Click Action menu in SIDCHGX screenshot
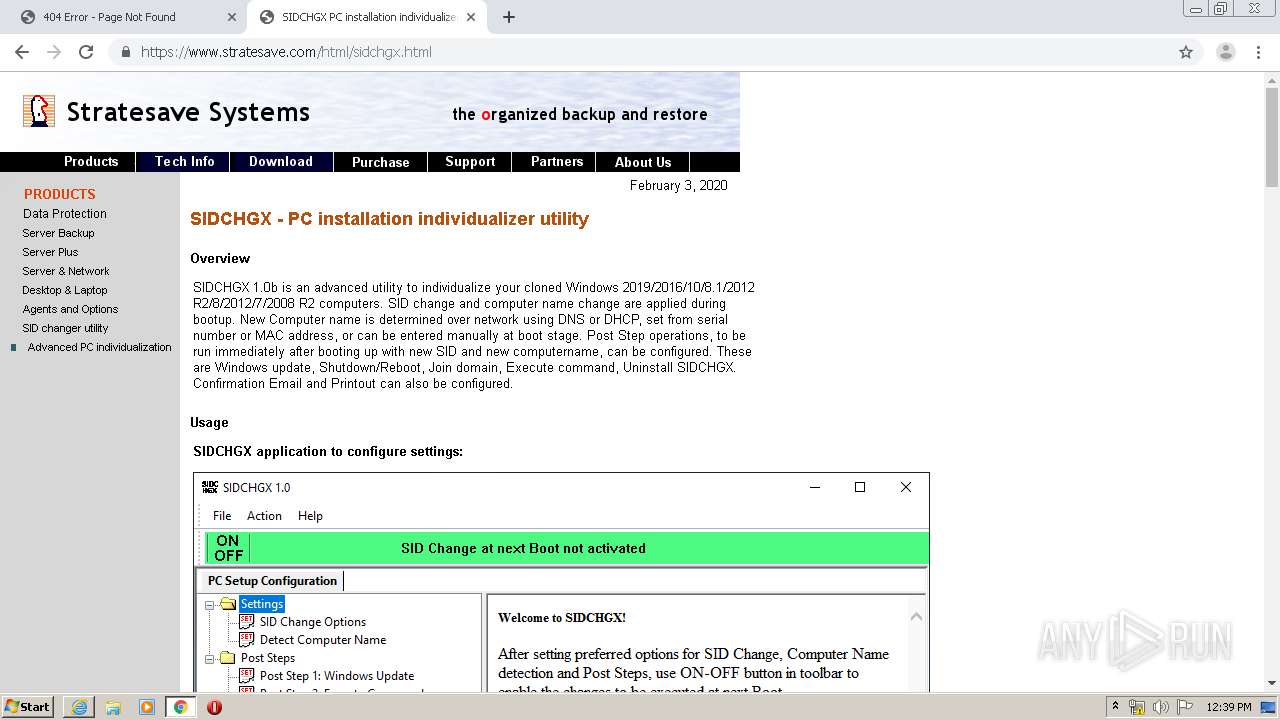This screenshot has width=1280, height=720. tap(264, 516)
